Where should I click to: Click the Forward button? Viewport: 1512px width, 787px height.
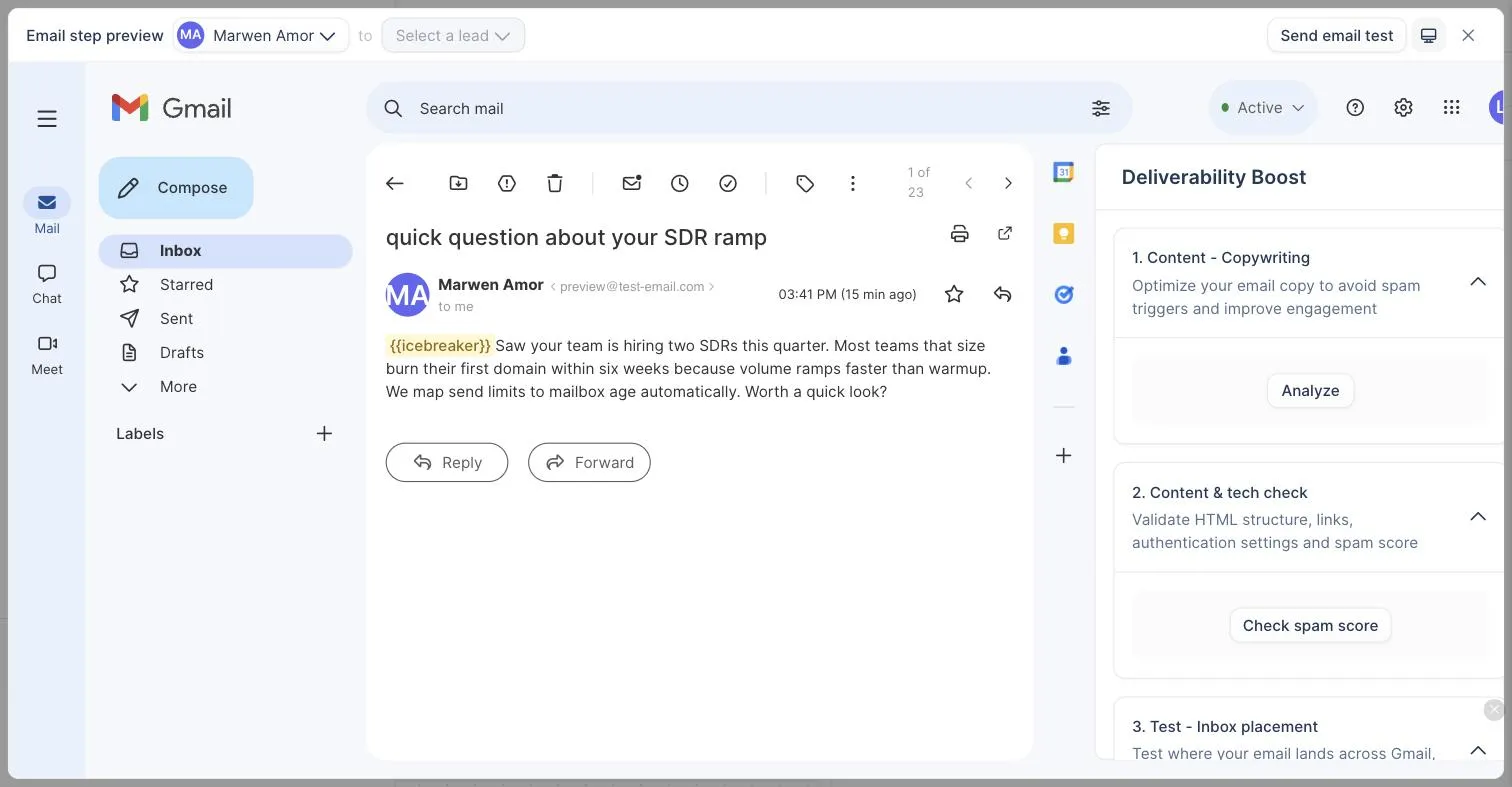[589, 462]
